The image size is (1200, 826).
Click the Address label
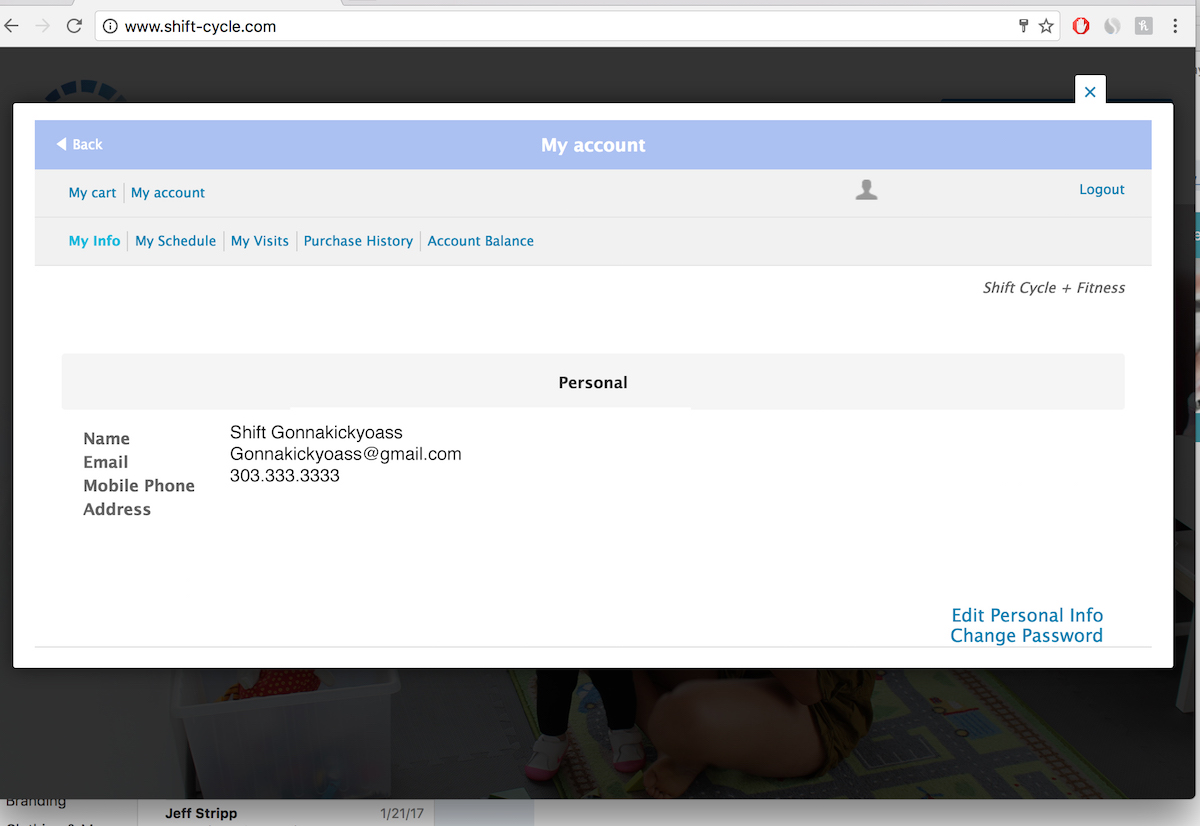(x=117, y=509)
